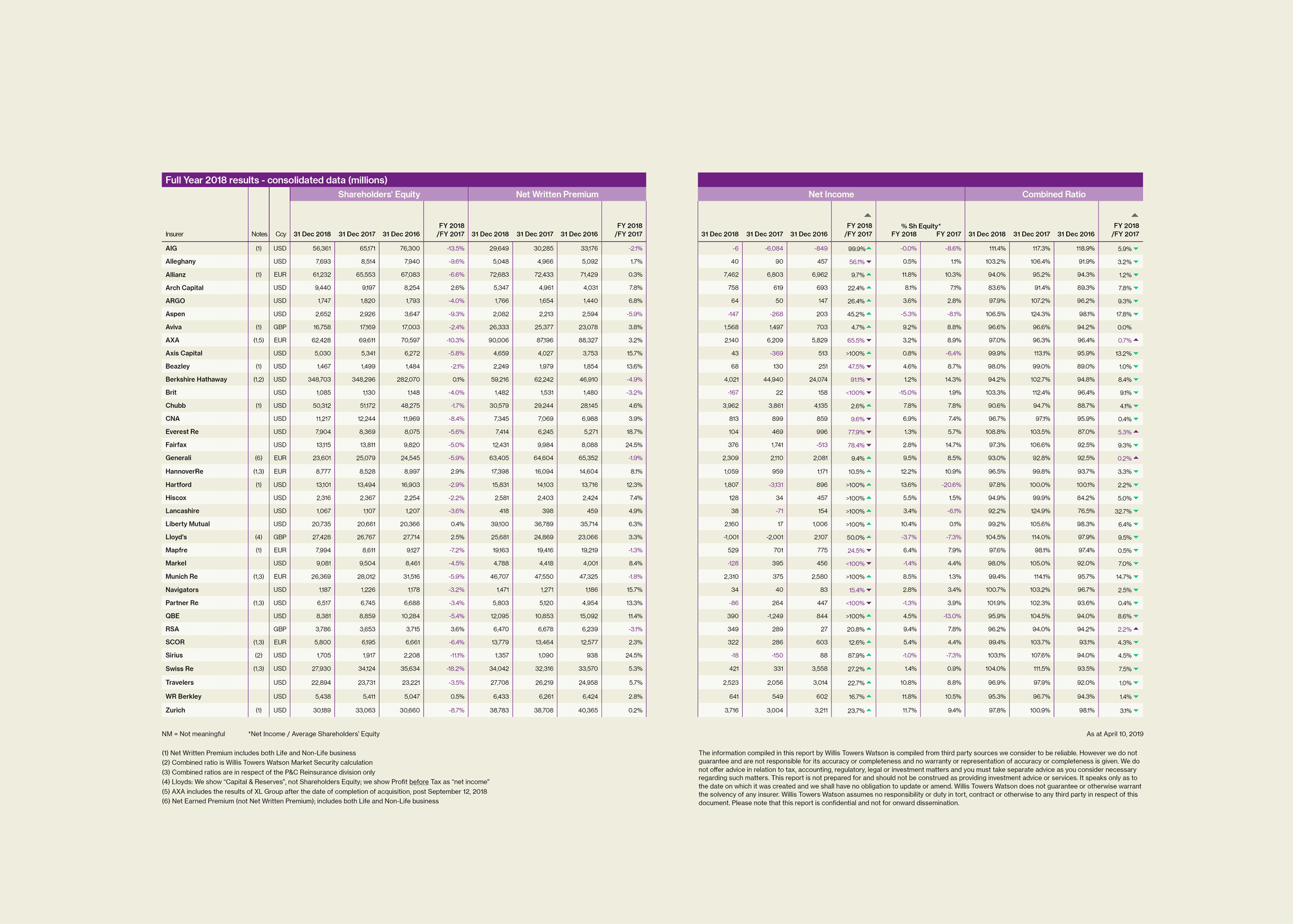Click the Willis Towers Watson disclaimer paragraph
Viewport: 1293px width, 924px height.
pos(920,778)
